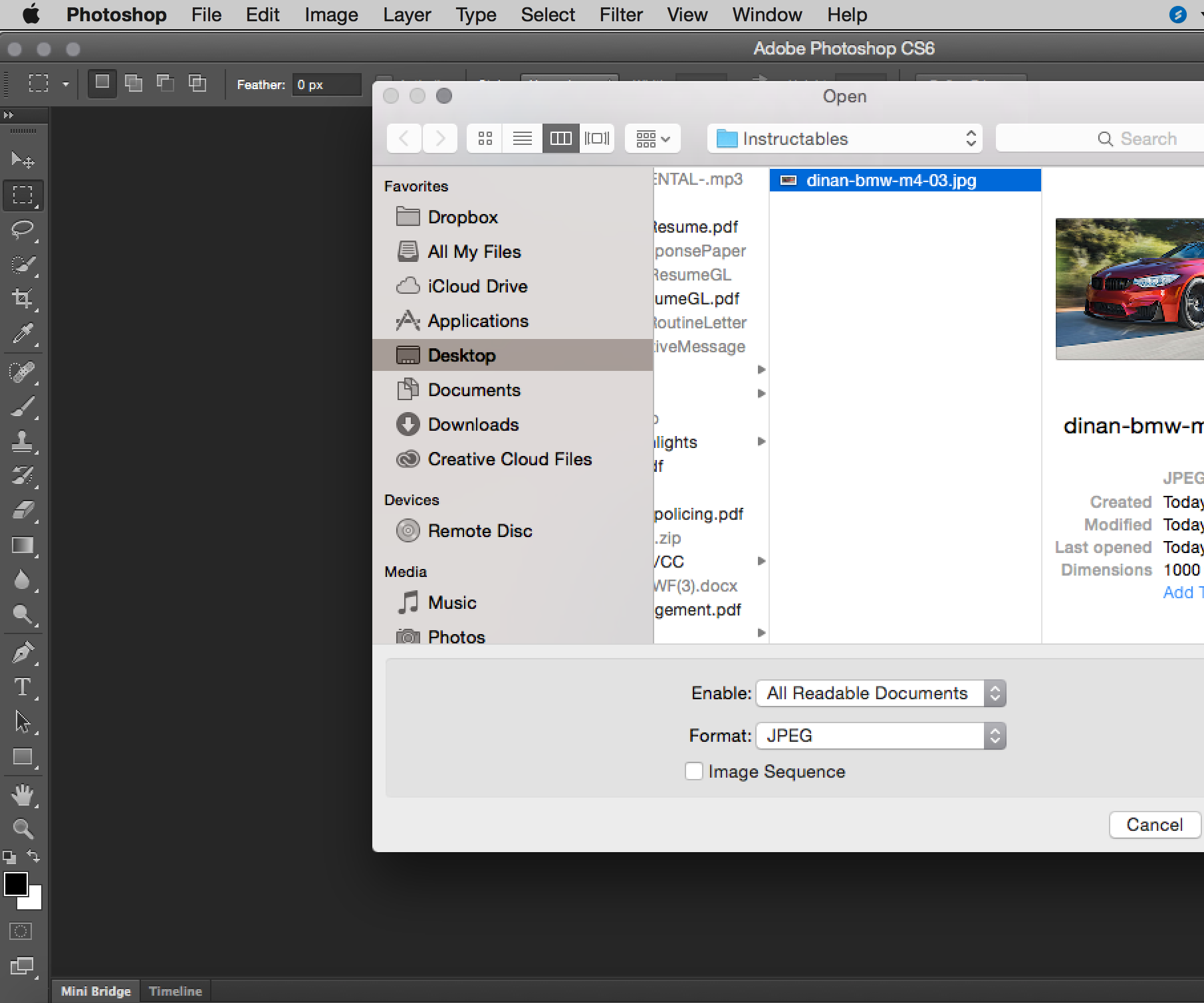This screenshot has height=1003, width=1204.
Task: Select the Lasso tool
Action: coord(23,231)
